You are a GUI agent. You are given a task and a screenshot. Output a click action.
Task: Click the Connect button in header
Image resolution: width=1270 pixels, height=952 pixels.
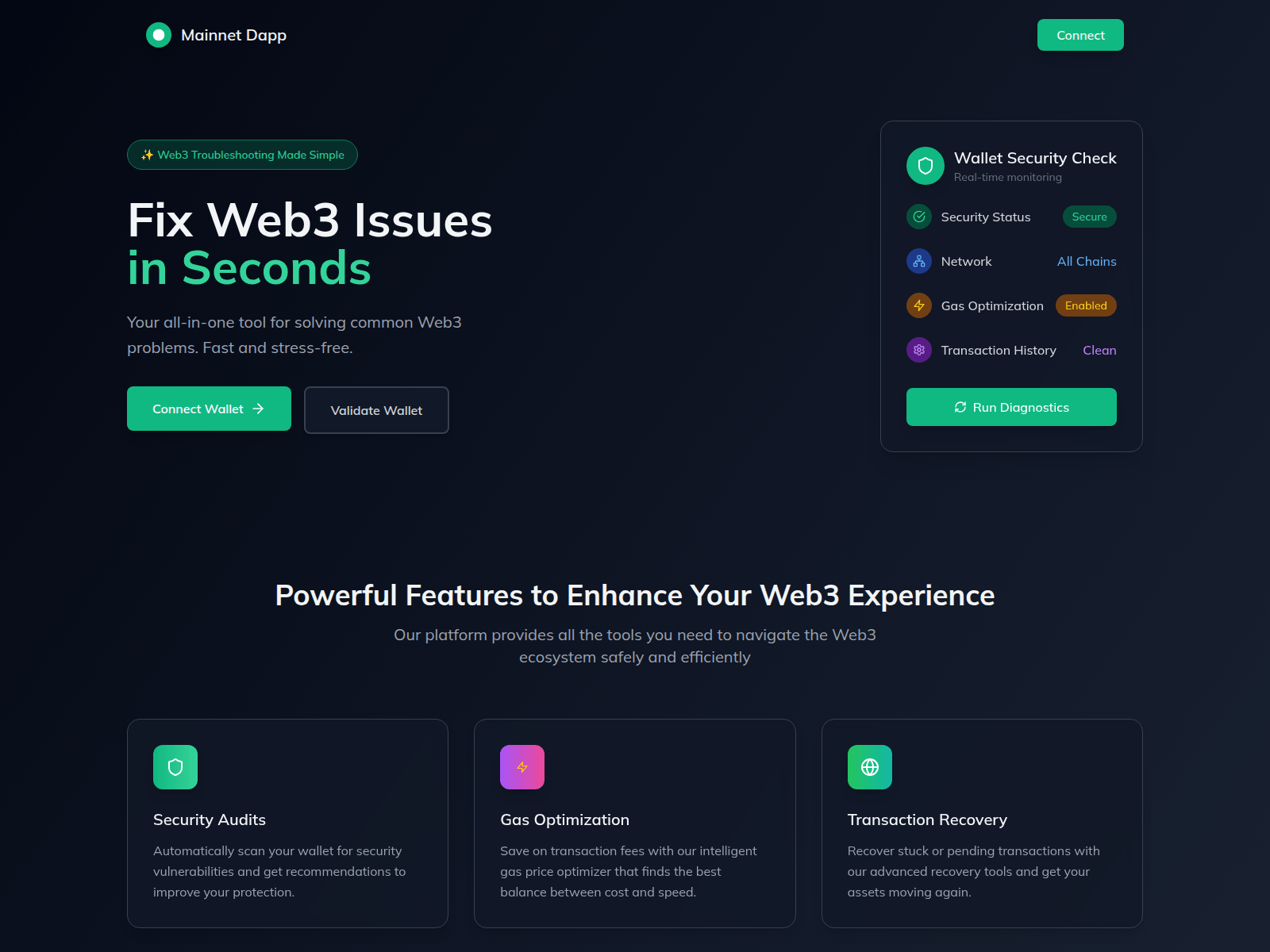[x=1080, y=35]
